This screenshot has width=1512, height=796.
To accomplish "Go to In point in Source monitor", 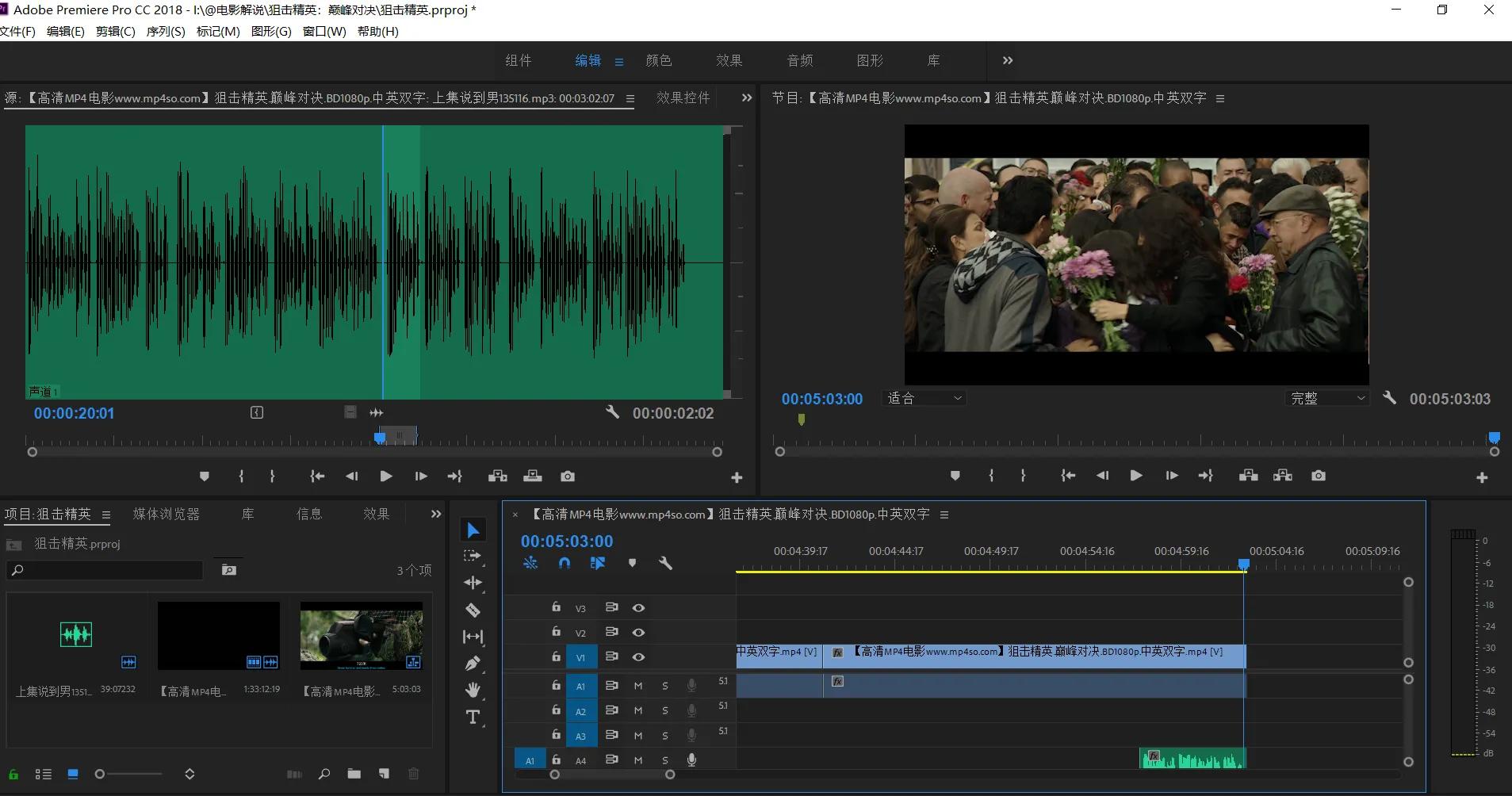I will (x=317, y=476).
